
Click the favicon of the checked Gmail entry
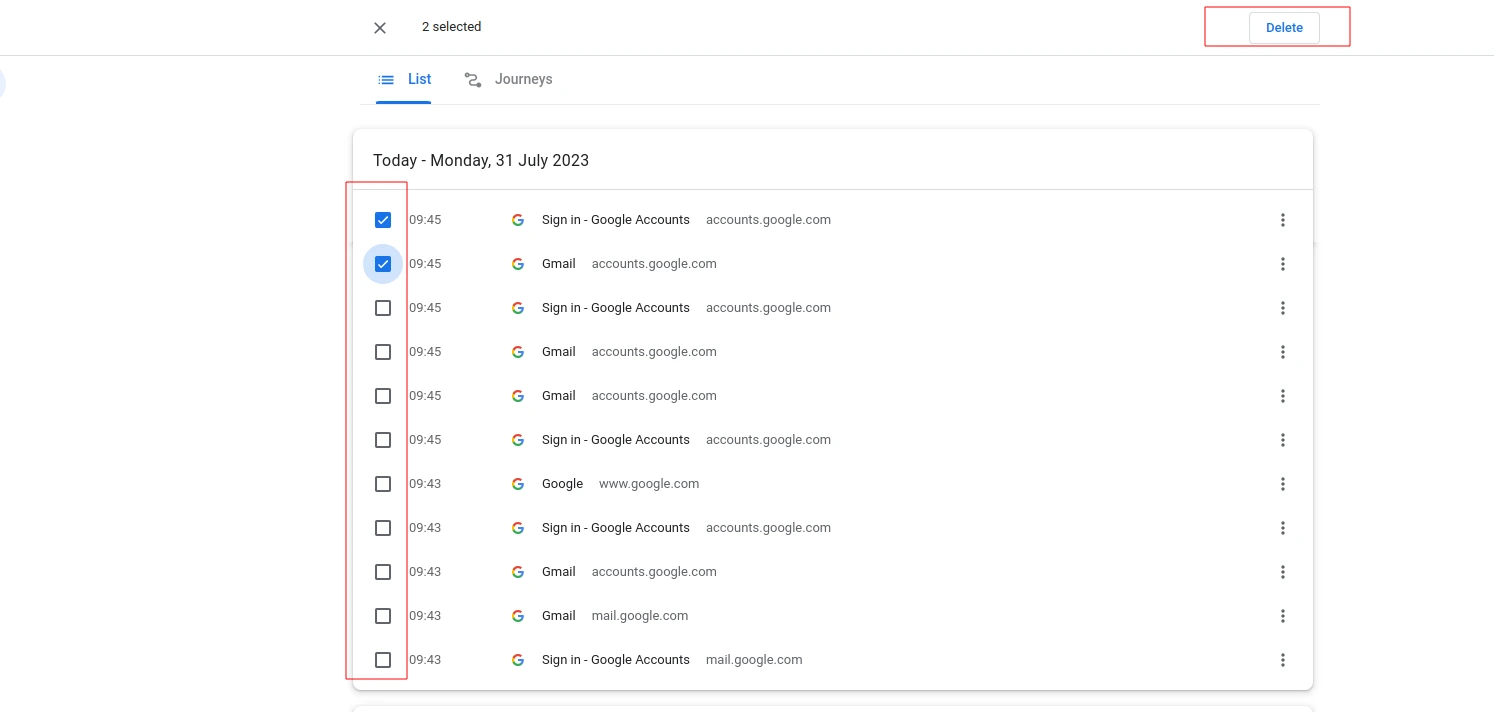tap(518, 264)
